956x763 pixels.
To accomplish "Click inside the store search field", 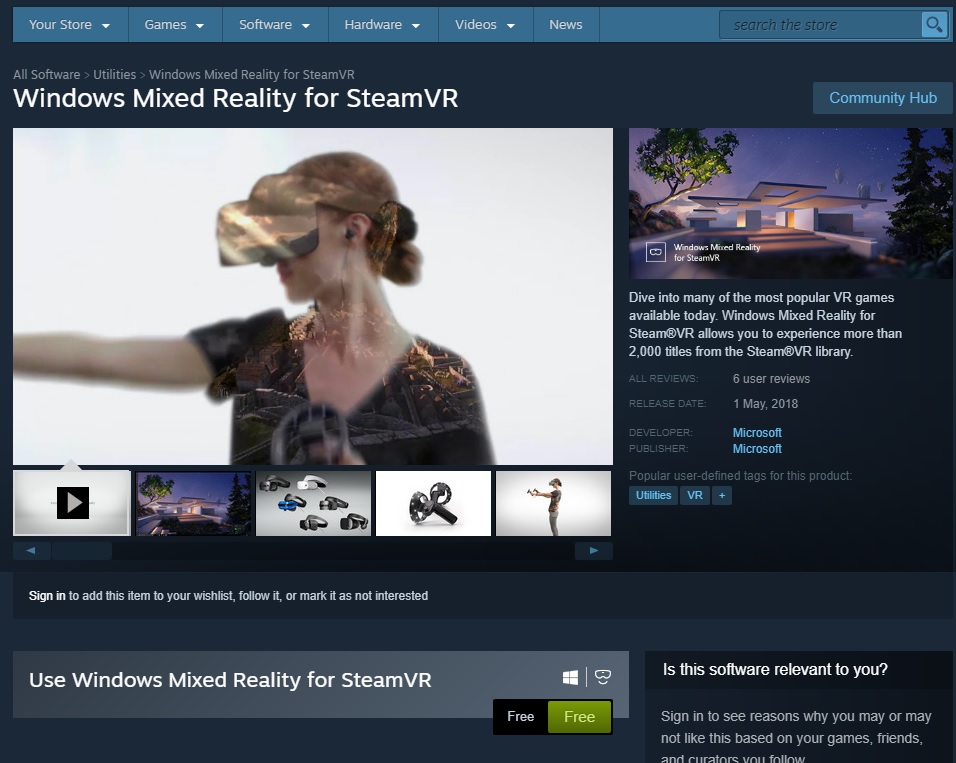I will (820, 24).
